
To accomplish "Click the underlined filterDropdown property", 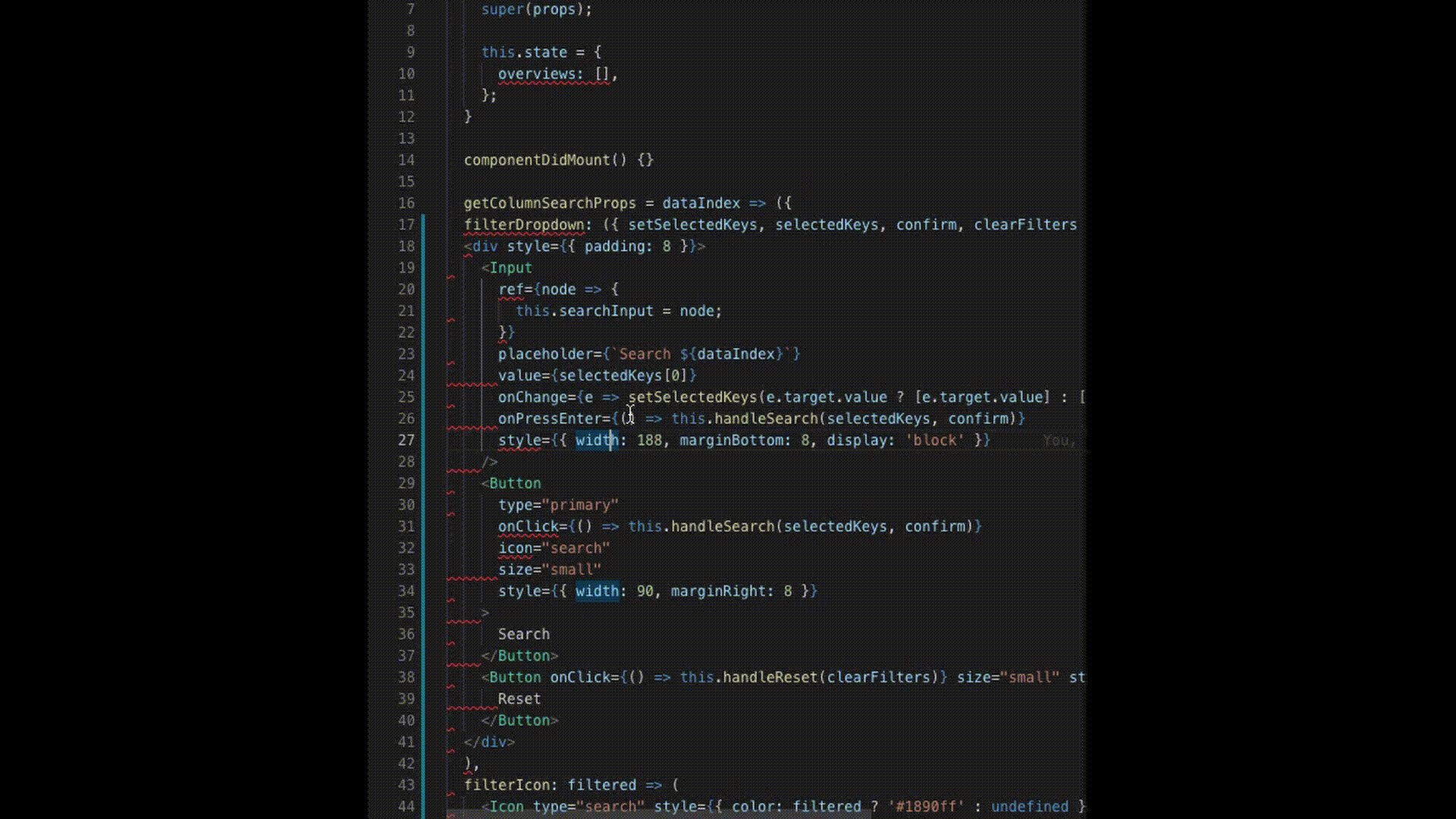I will (525, 224).
